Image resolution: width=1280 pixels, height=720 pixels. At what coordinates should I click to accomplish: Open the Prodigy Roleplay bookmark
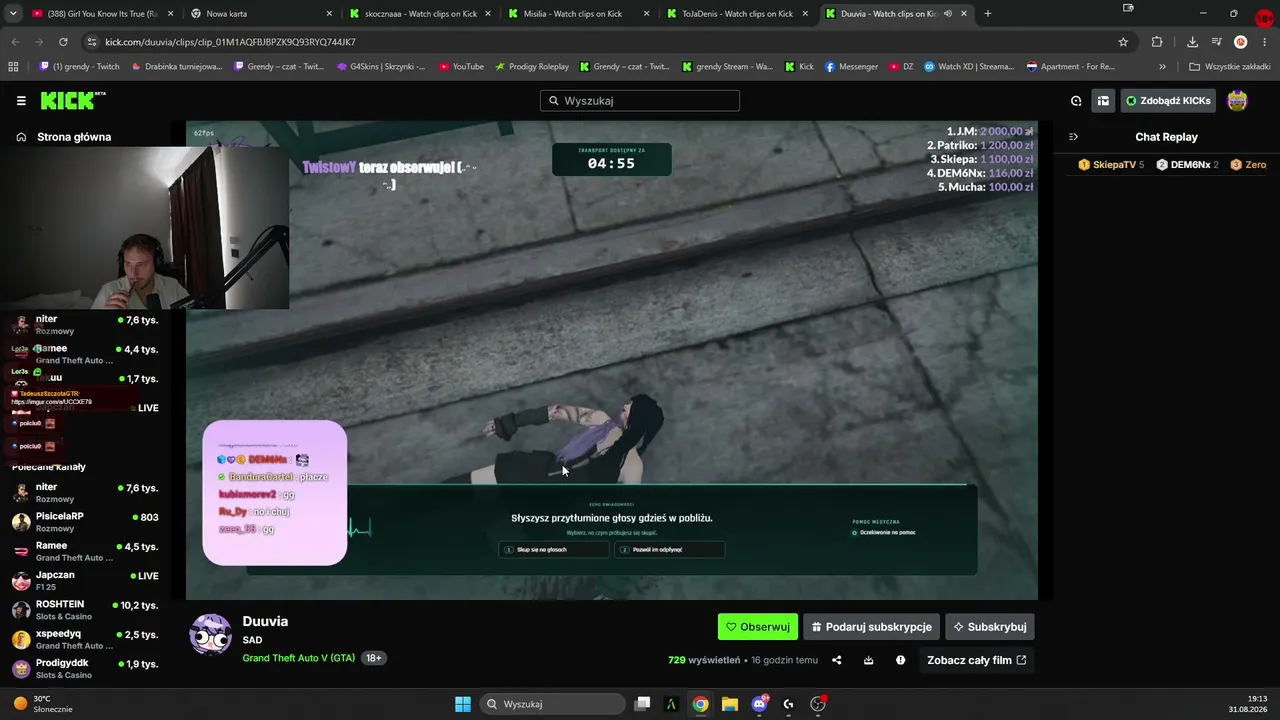click(531, 67)
